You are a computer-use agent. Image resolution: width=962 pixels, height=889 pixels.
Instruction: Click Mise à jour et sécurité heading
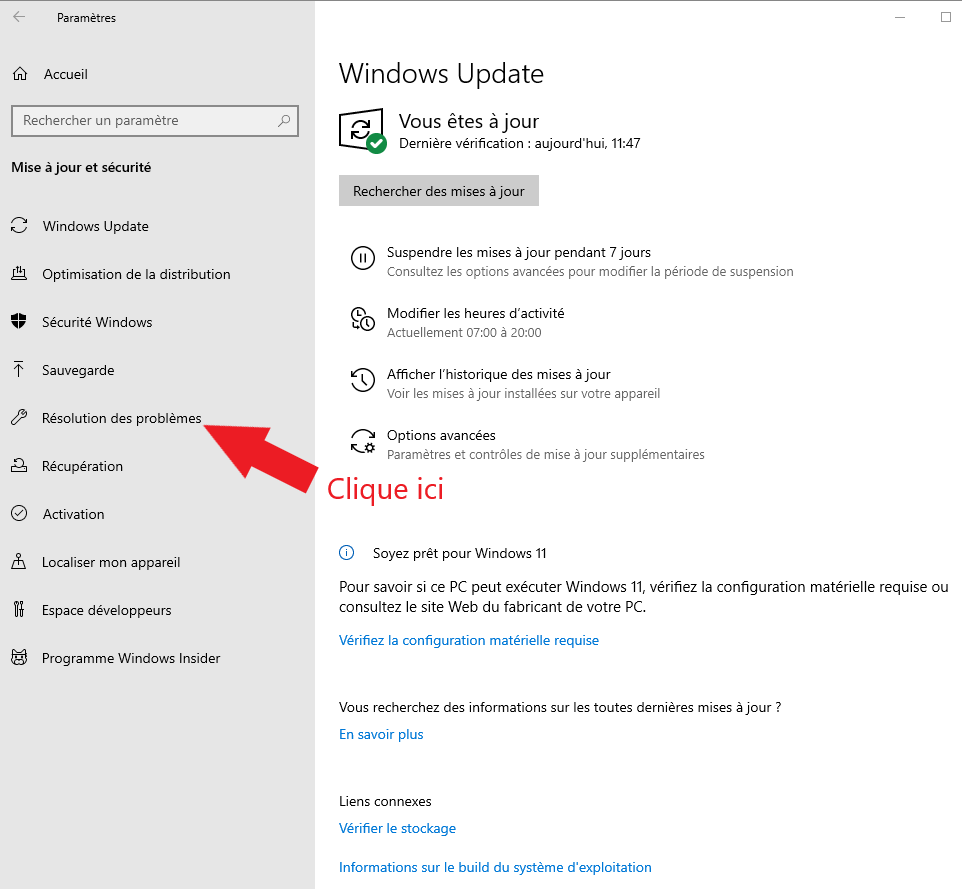point(81,167)
